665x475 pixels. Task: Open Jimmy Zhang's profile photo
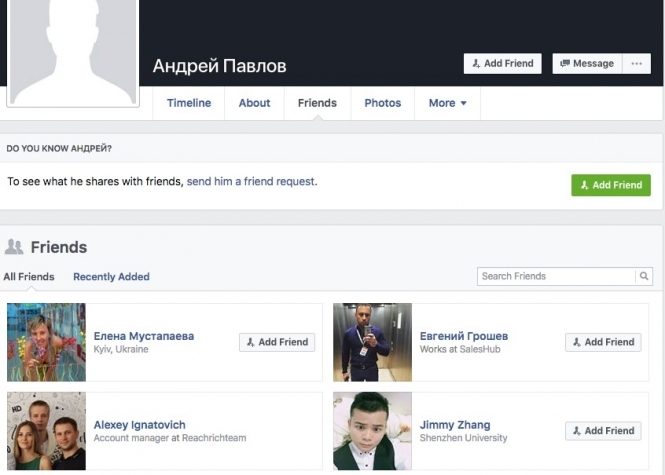tap(372, 431)
